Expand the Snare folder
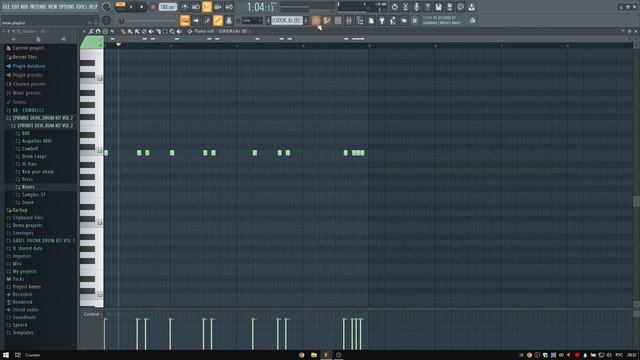 (28, 202)
